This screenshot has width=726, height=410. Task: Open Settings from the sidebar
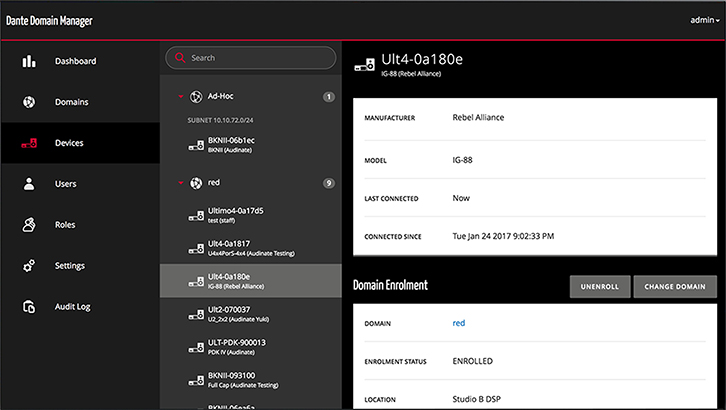click(81, 266)
